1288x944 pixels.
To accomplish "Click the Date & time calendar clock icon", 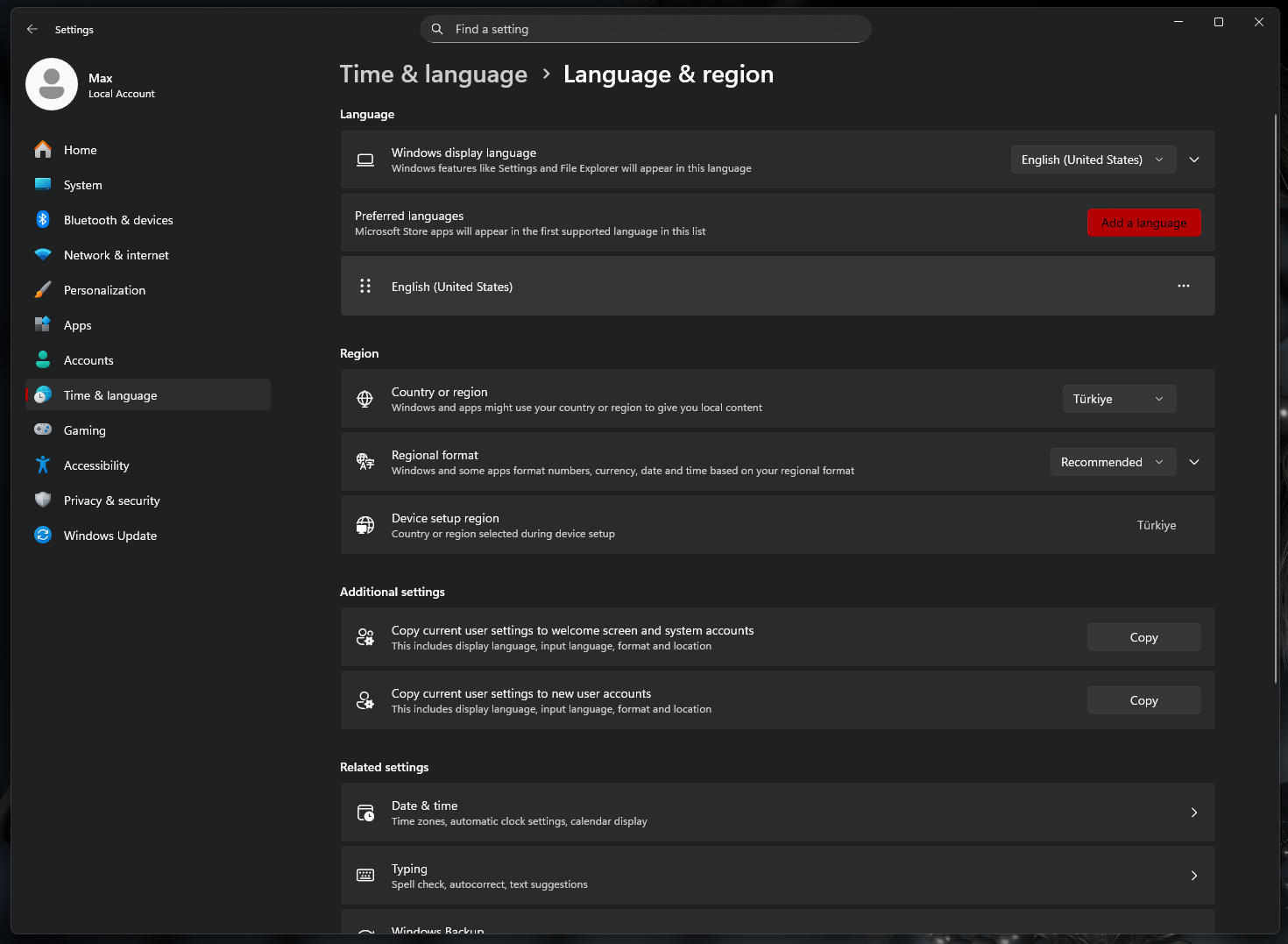I will coord(365,813).
